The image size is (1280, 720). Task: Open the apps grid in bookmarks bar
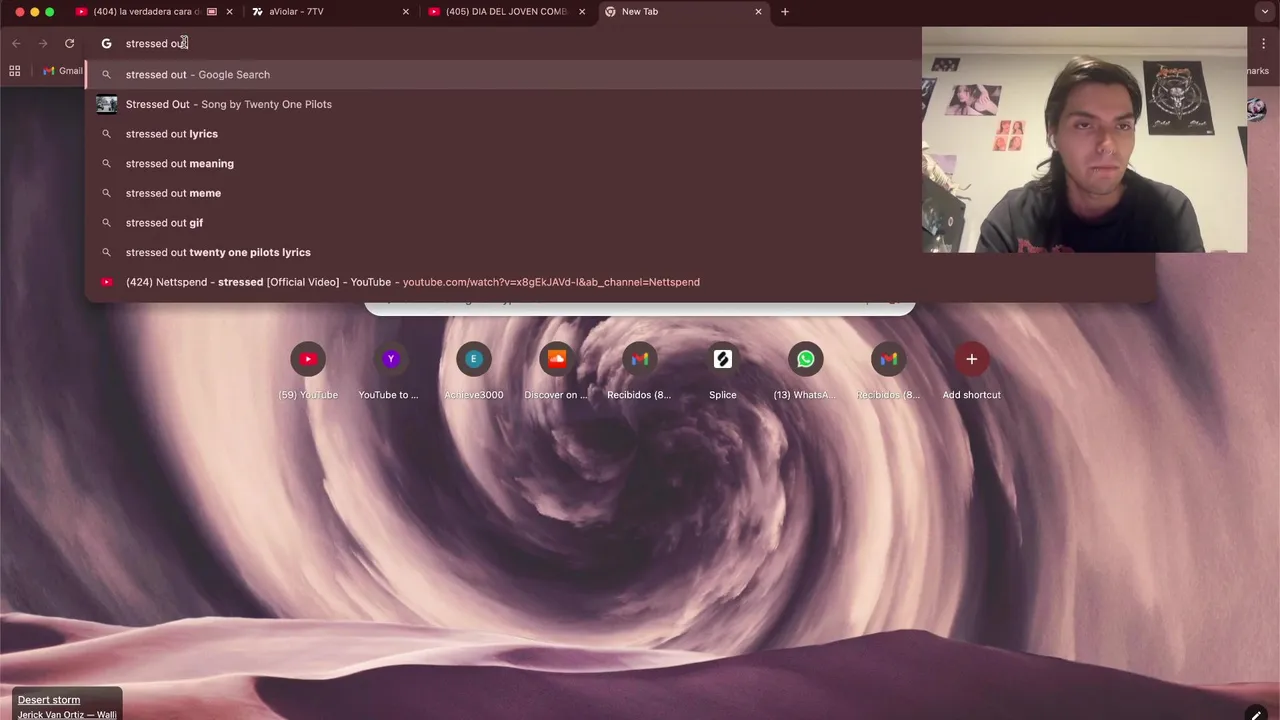tap(14, 71)
